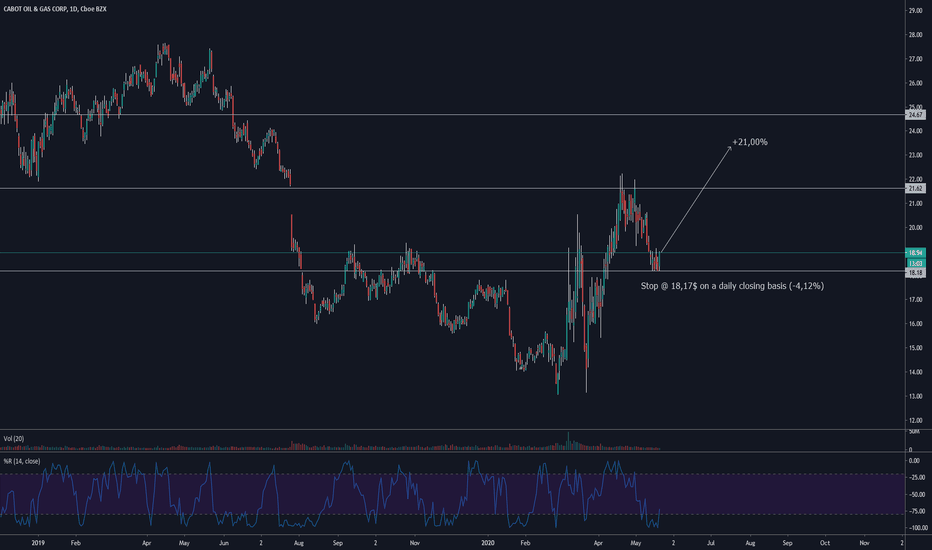
Task: Select the %R (14, close) indicator label
Action: pyautogui.click(x=22, y=461)
